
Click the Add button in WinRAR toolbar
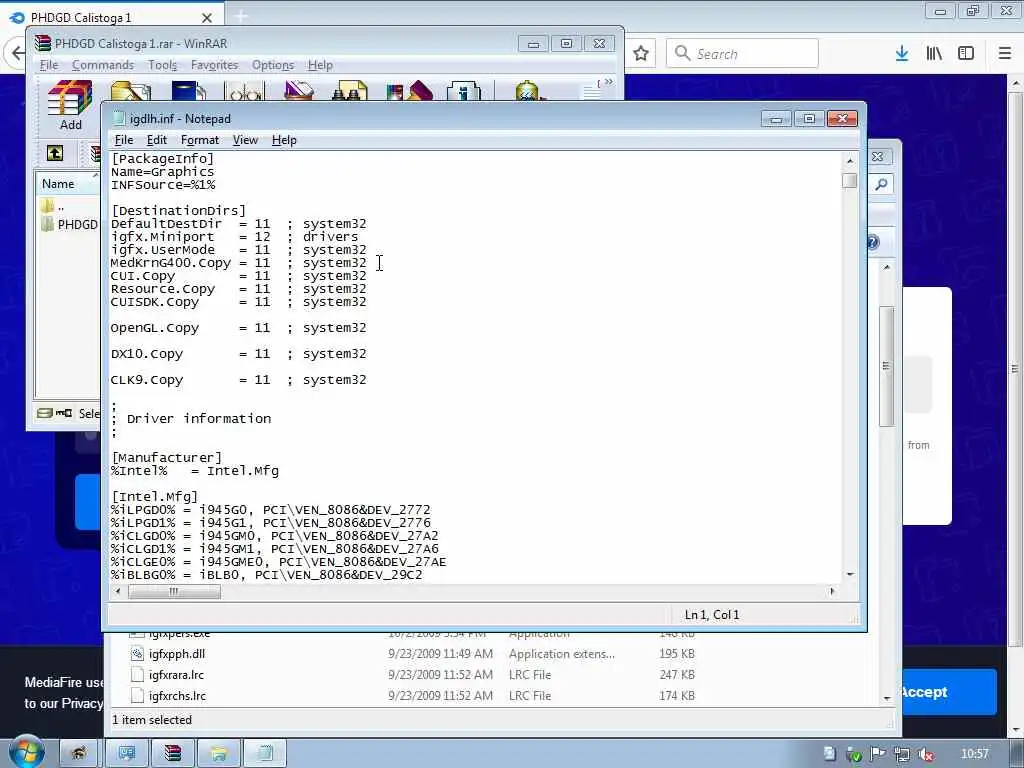[71, 104]
